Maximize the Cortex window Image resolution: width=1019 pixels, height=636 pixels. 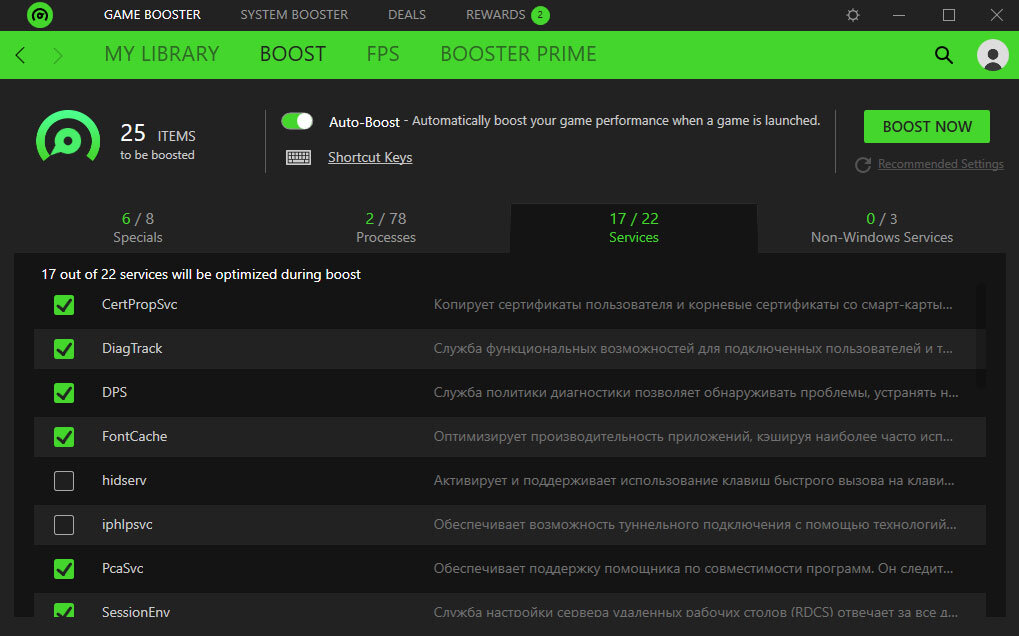pyautogui.click(x=949, y=15)
